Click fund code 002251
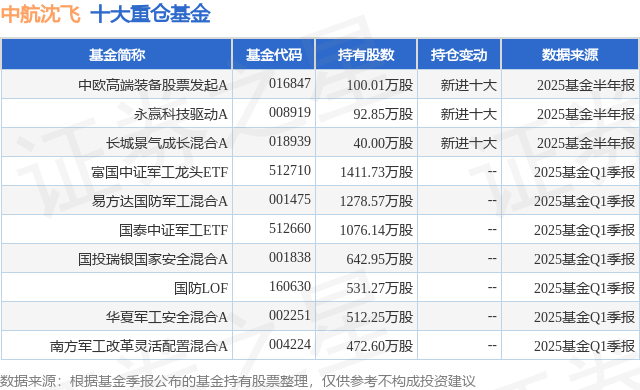This screenshot has width=640, height=390. [x=290, y=315]
